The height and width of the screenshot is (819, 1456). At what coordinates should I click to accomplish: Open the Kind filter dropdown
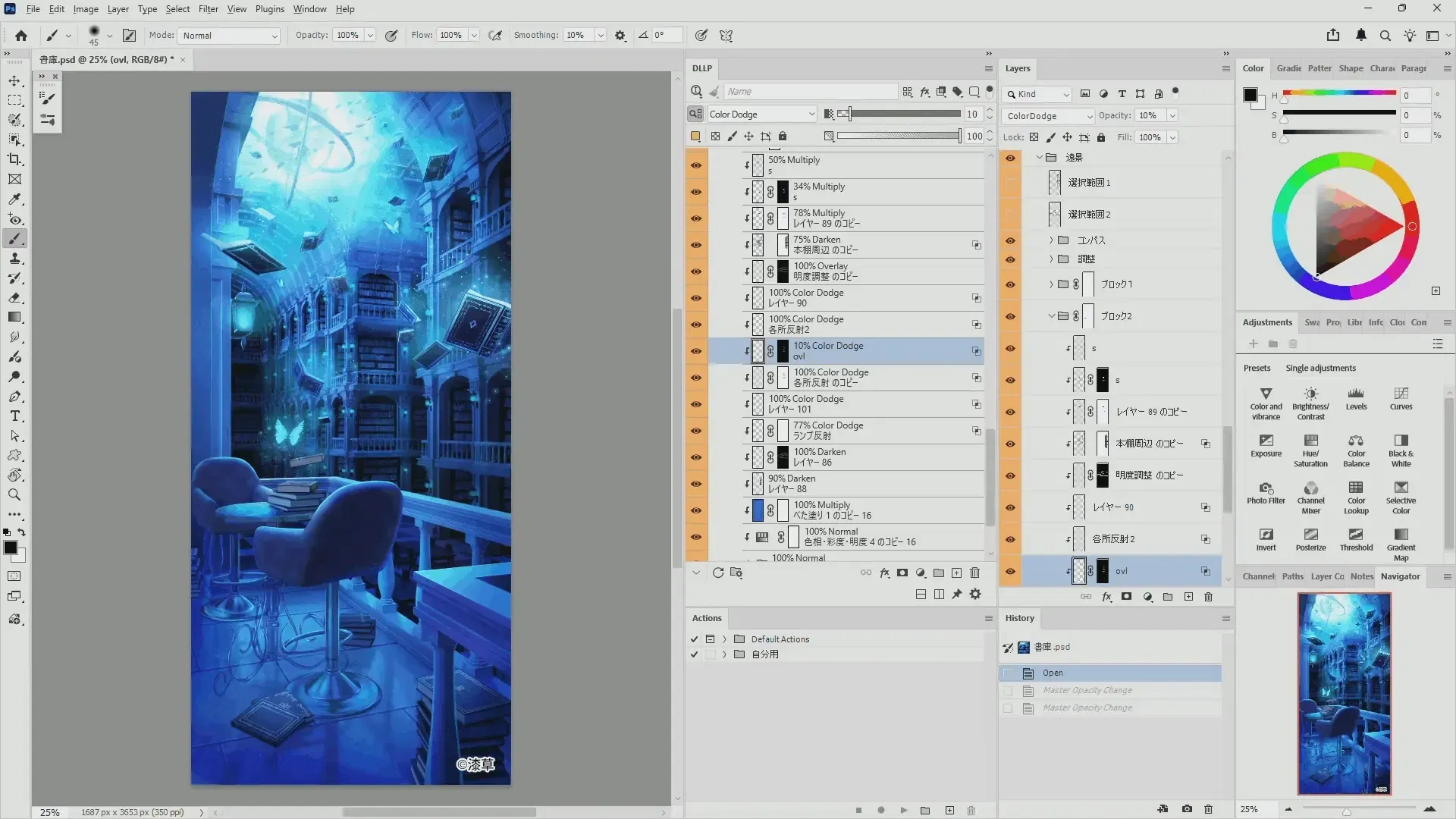click(1037, 94)
